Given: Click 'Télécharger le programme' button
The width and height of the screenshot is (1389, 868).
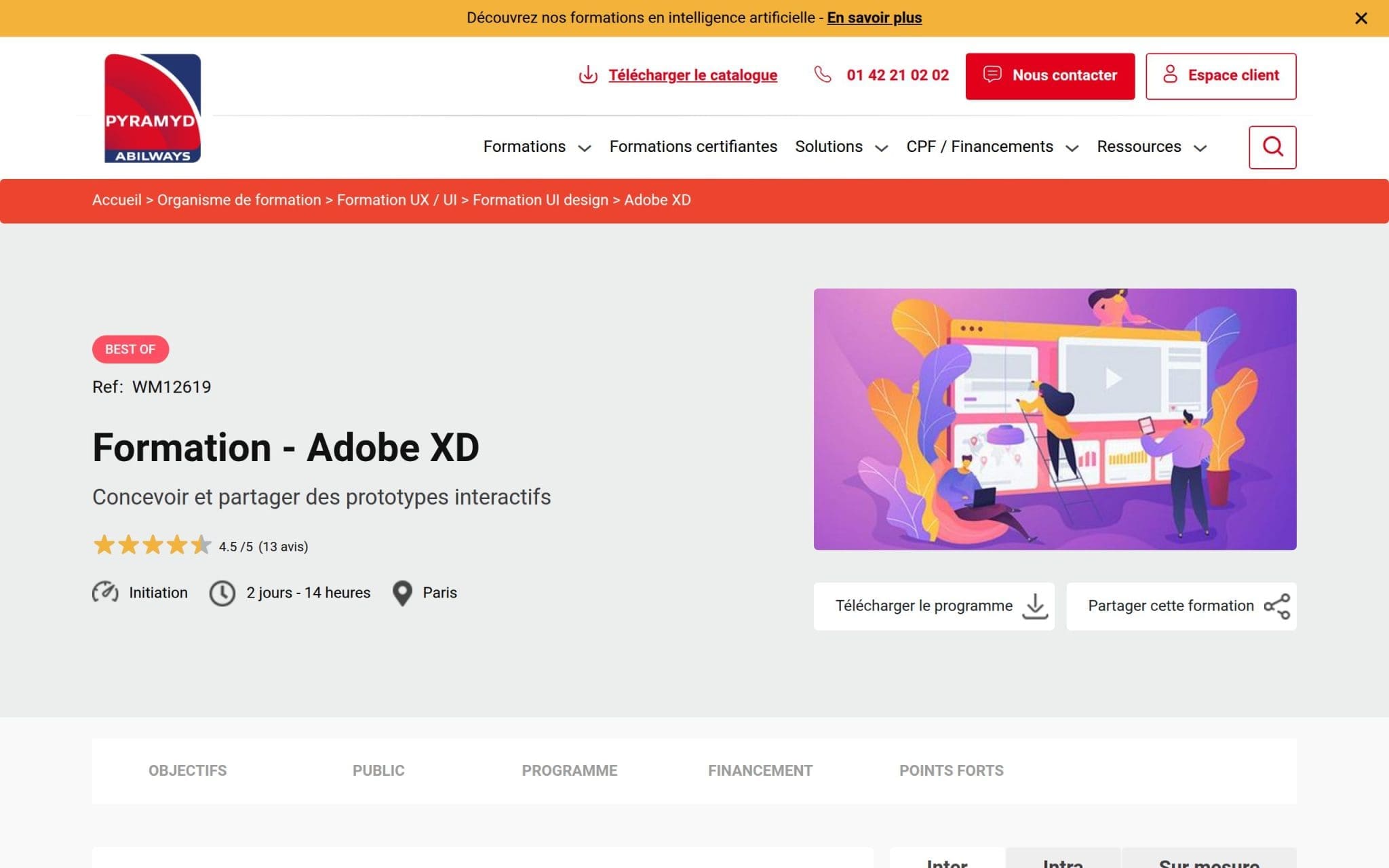Looking at the screenshot, I should point(934,606).
